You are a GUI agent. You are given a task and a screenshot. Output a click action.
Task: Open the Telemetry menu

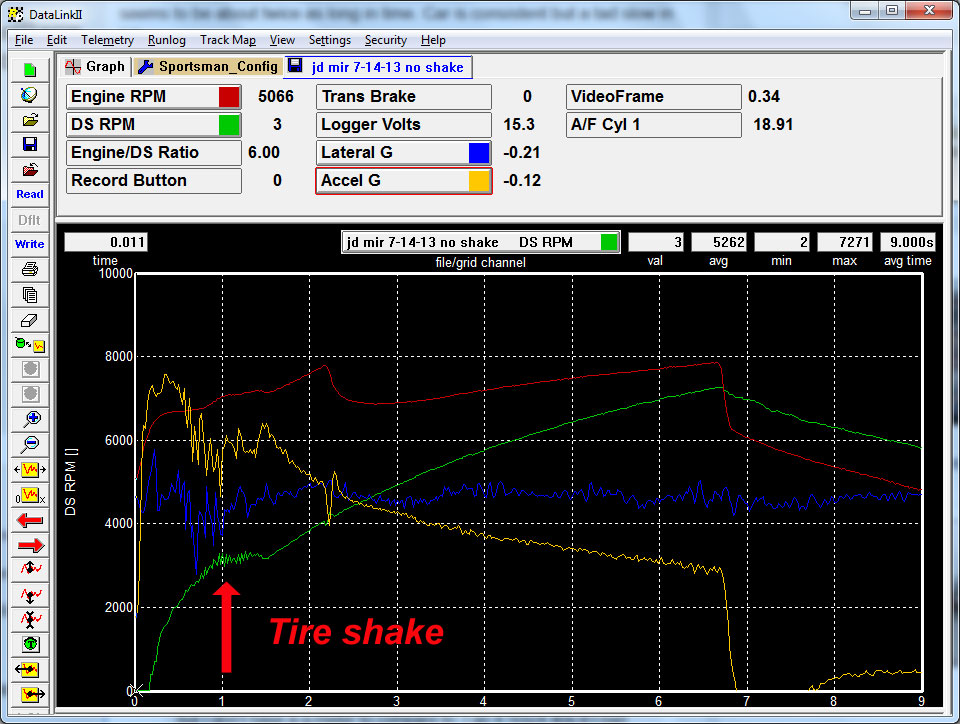[x=107, y=40]
